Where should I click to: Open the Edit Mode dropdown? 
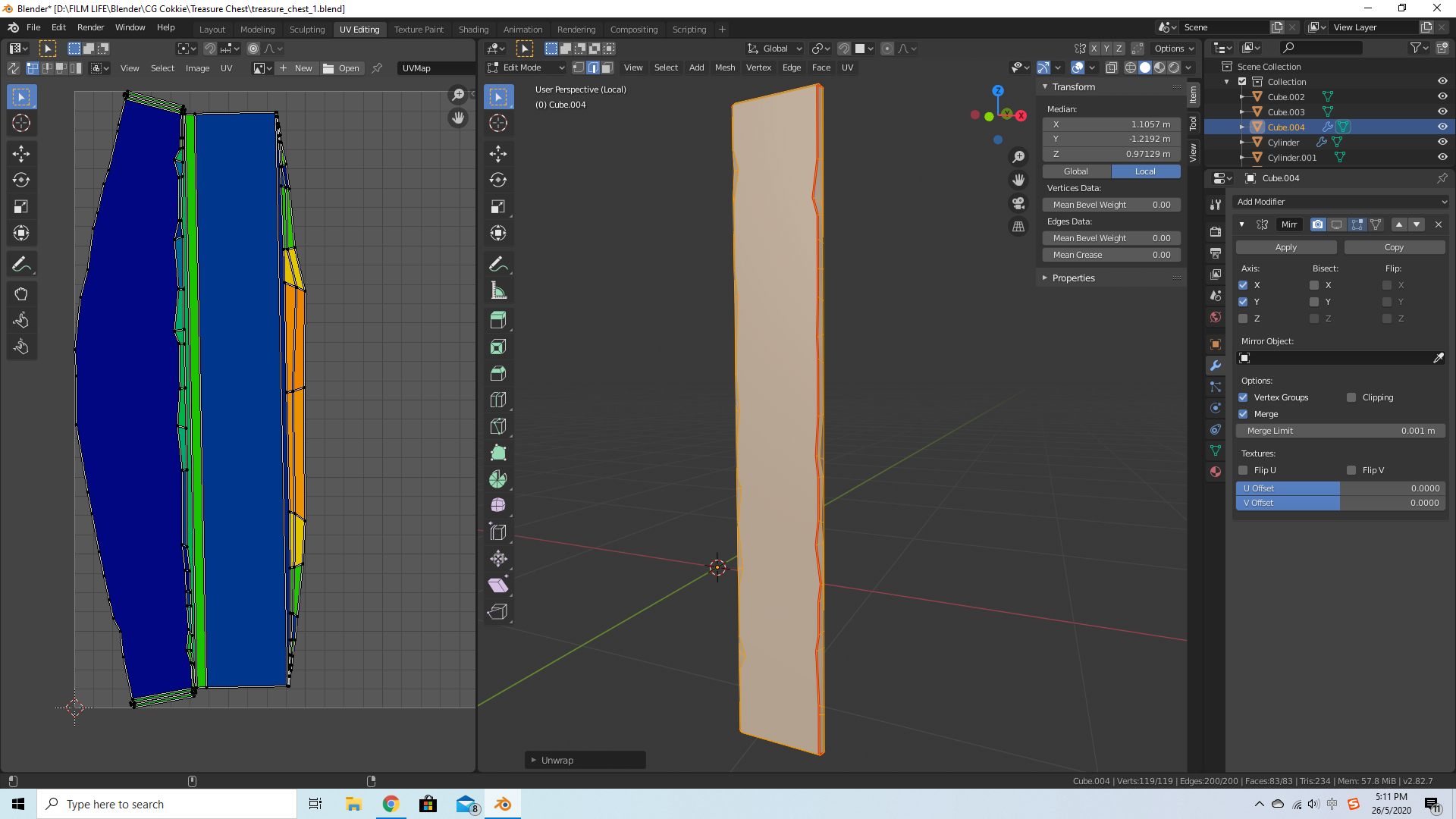525,67
